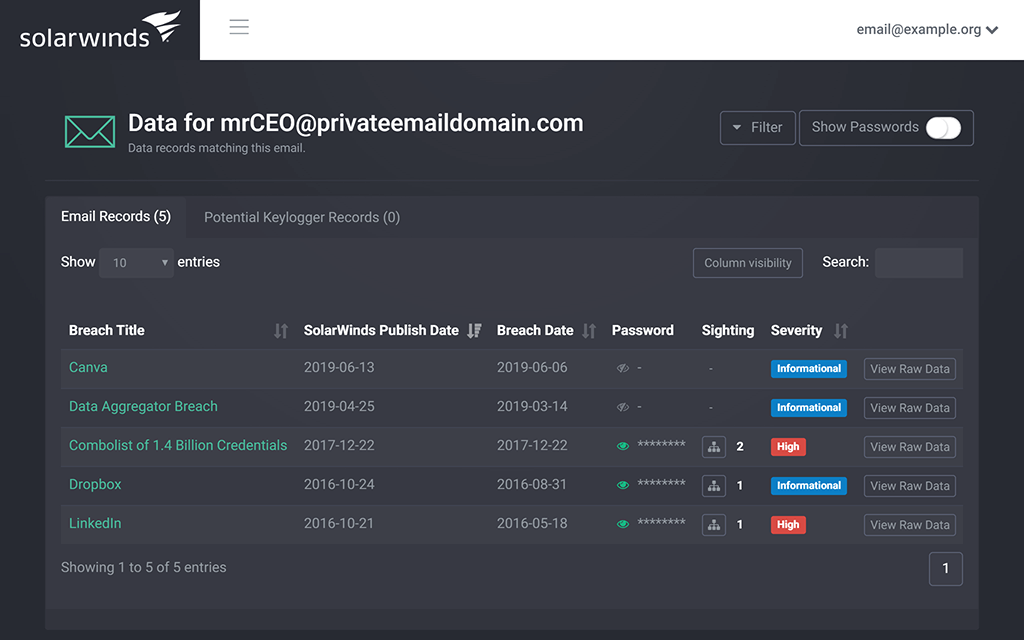Sort by Severity arrows icon
The width and height of the screenshot is (1024, 640).
841,331
